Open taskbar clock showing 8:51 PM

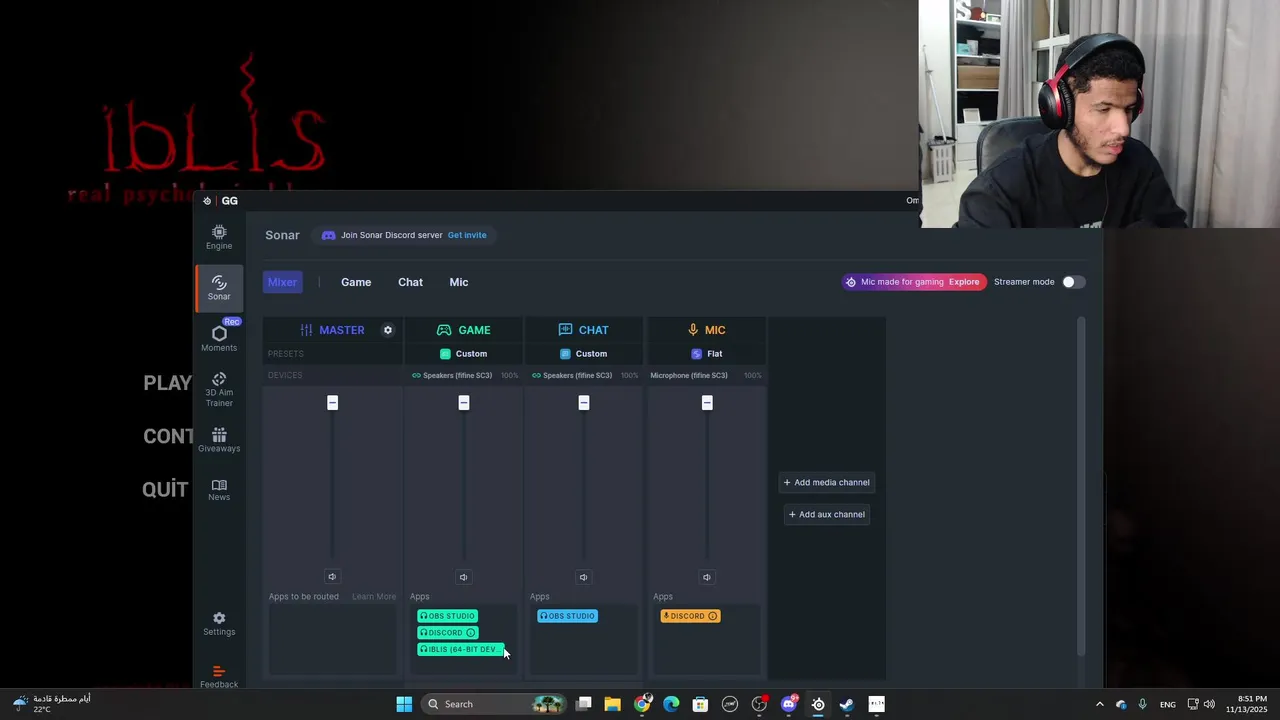coord(1246,704)
